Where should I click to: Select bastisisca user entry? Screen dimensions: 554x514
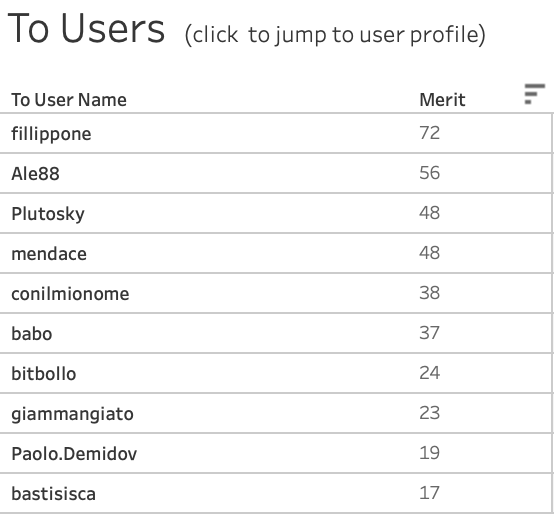point(53,494)
